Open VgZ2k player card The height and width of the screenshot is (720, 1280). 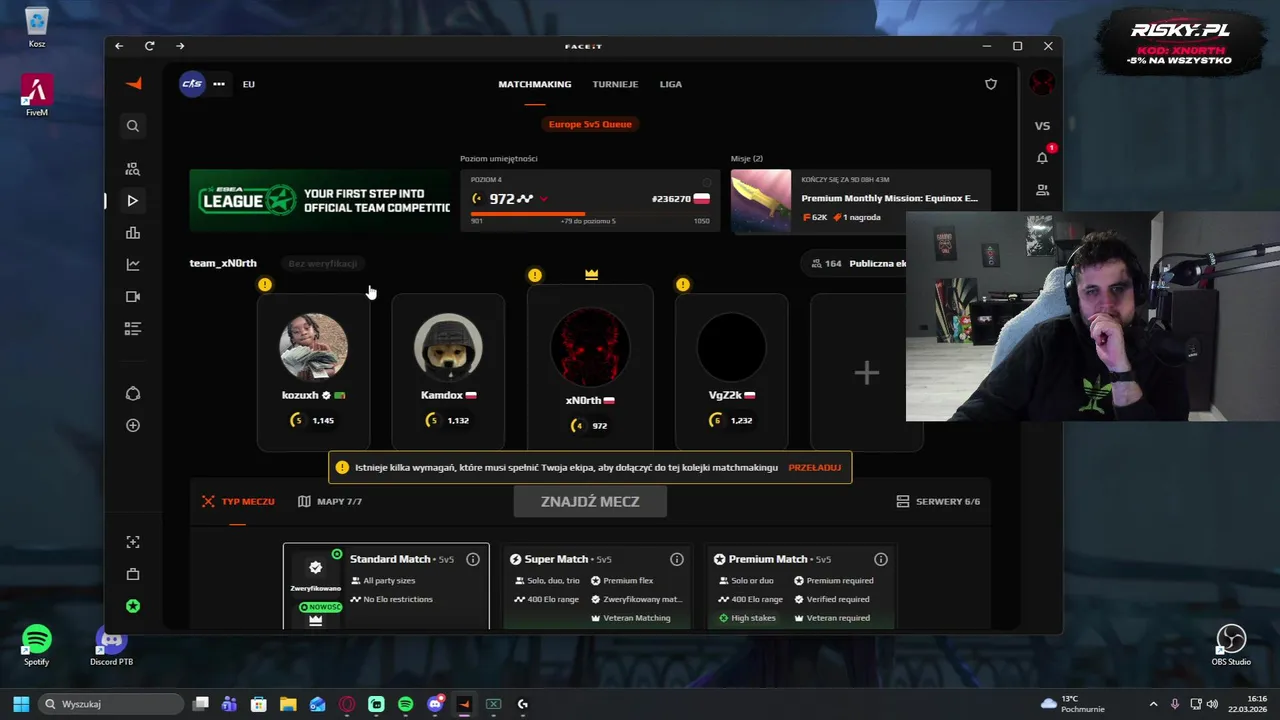pos(731,372)
